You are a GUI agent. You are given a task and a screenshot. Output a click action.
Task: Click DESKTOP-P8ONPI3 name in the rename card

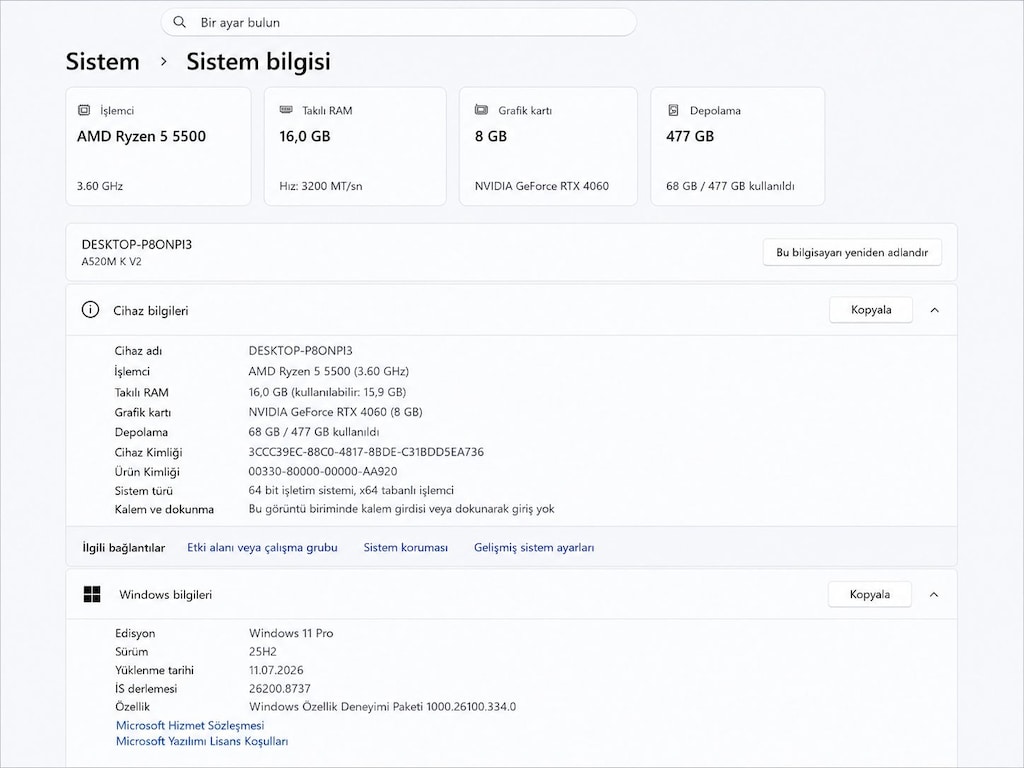[x=136, y=244]
